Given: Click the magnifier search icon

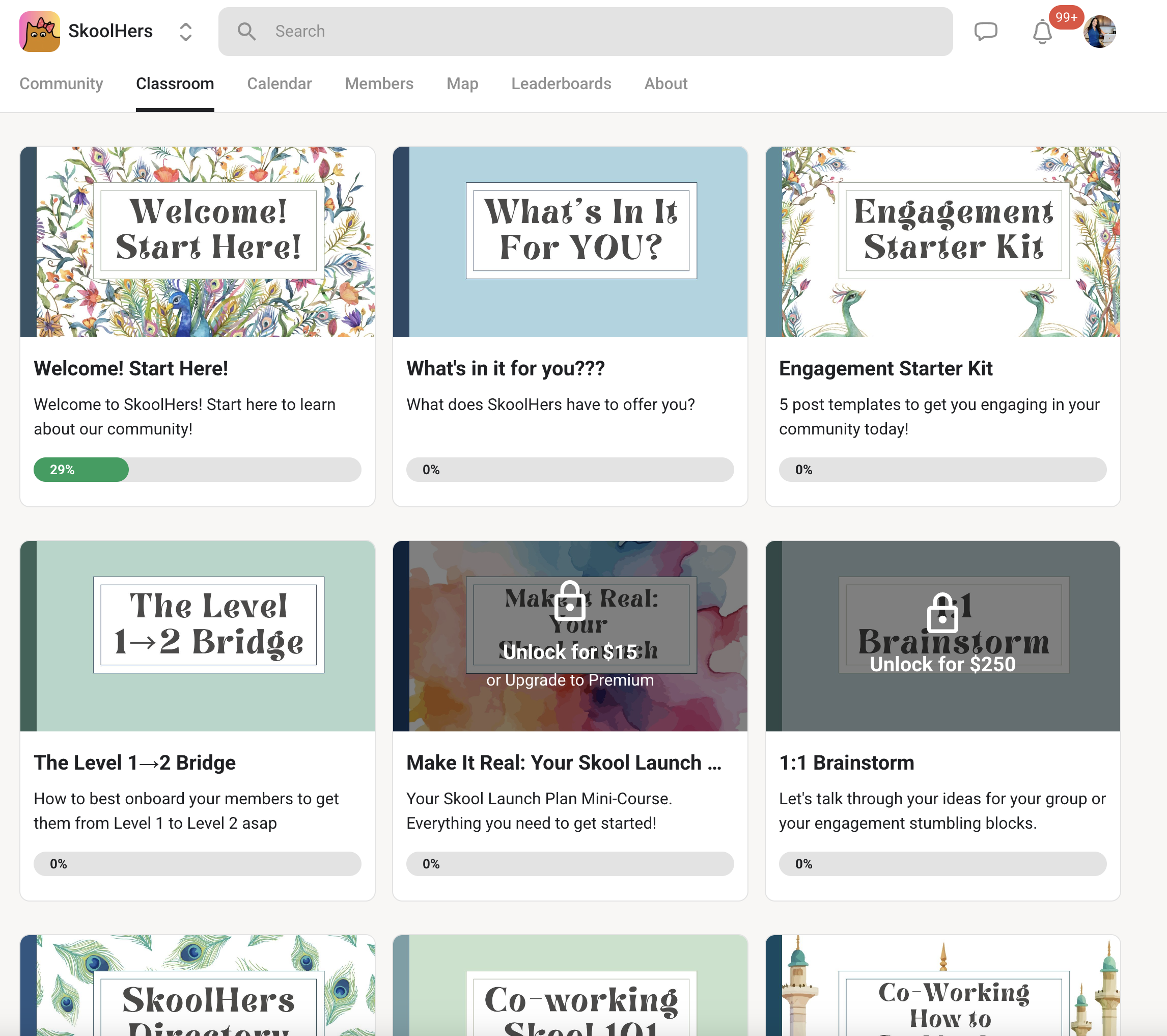Looking at the screenshot, I should (x=246, y=32).
